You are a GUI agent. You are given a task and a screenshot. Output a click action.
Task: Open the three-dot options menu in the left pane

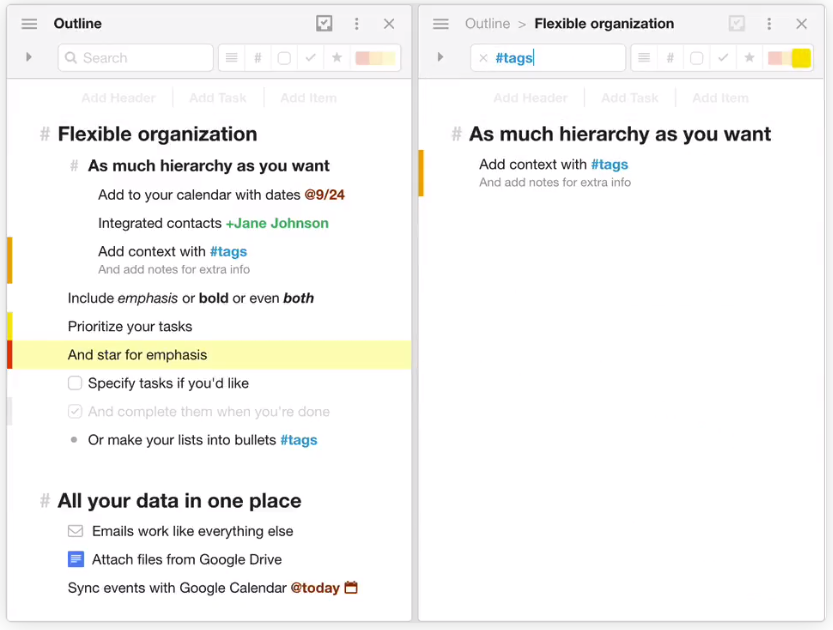pyautogui.click(x=357, y=24)
